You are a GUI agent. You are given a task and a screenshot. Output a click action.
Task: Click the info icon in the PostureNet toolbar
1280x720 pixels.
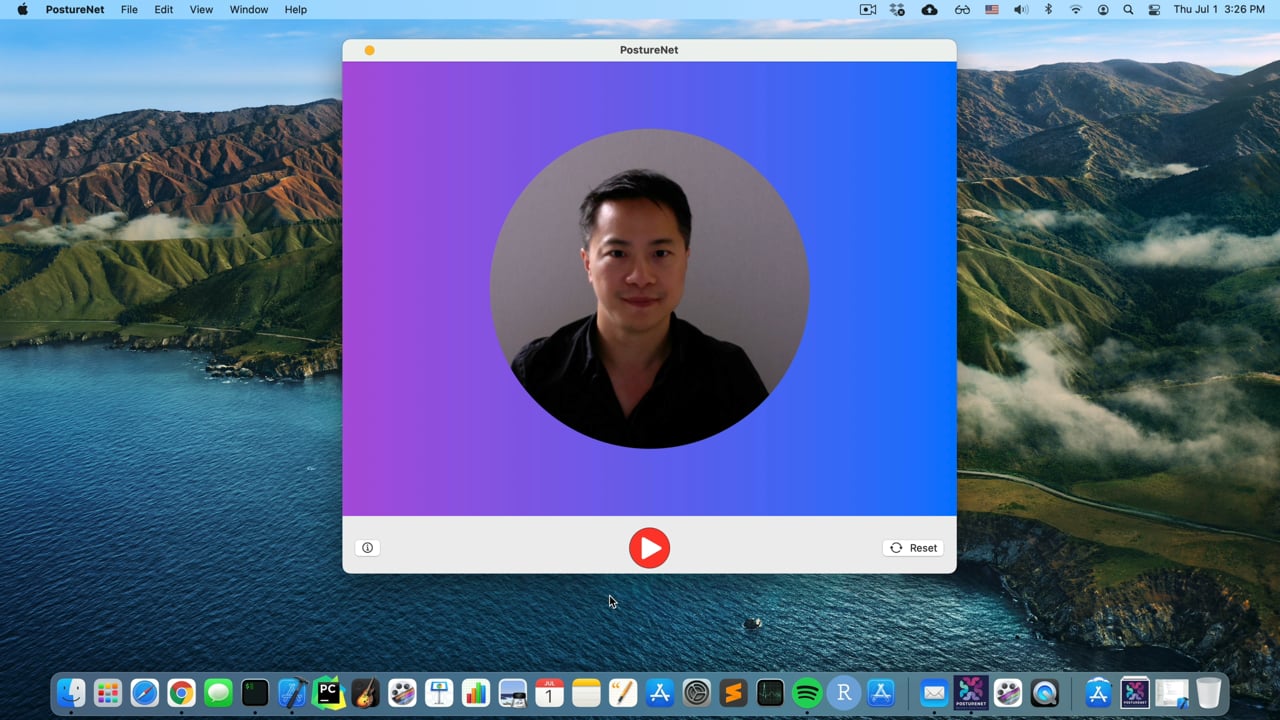[x=367, y=547]
